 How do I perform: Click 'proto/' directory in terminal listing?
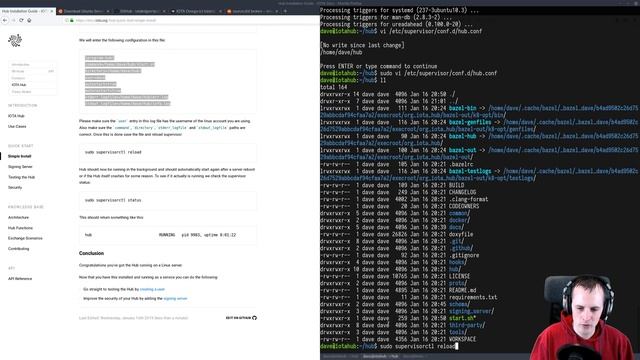(458, 284)
